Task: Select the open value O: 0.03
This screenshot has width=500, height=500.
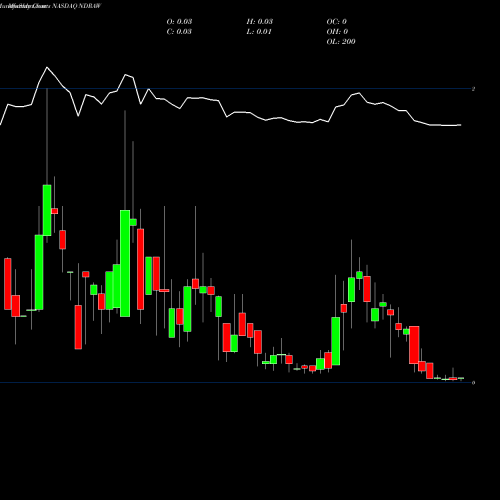Action: [179, 21]
